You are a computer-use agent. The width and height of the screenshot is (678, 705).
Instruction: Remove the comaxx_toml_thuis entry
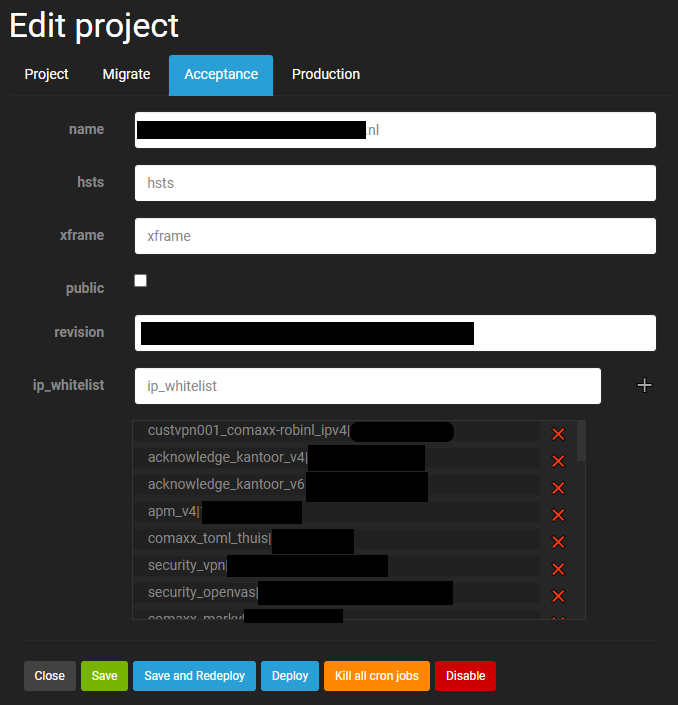(x=558, y=542)
